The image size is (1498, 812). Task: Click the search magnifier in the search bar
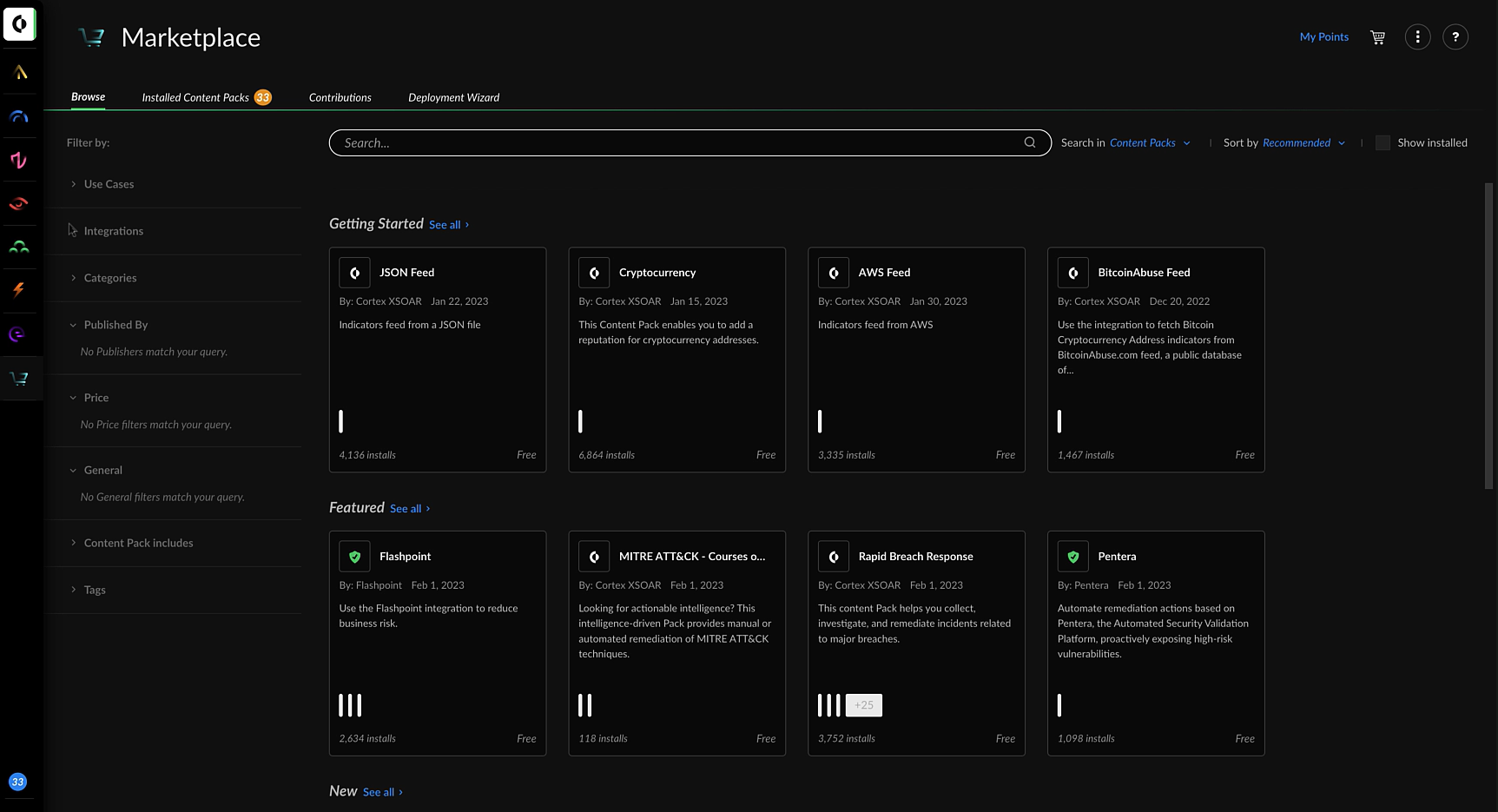pyautogui.click(x=1029, y=142)
